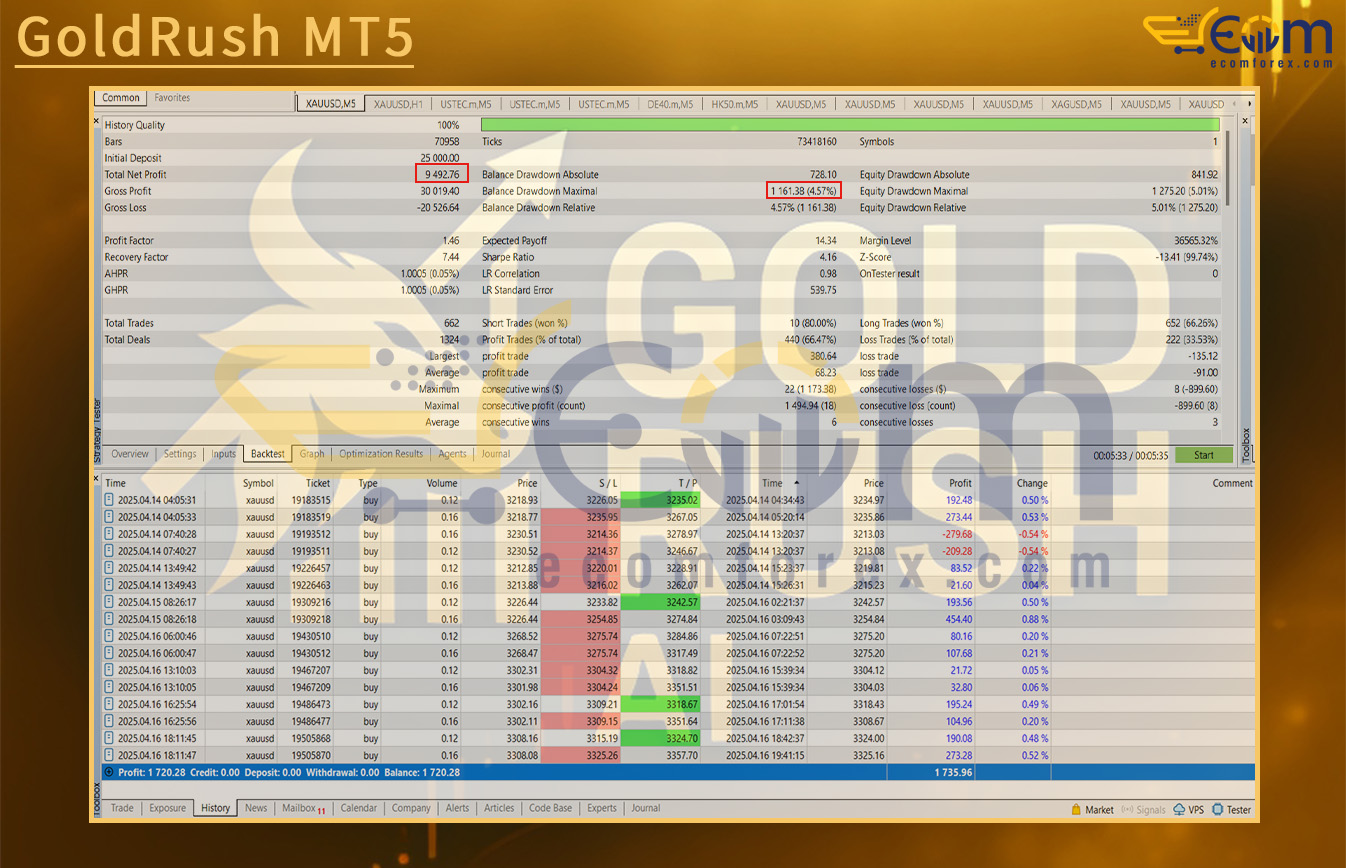Open the Graph tab
This screenshot has width=1346, height=868.
[x=312, y=454]
